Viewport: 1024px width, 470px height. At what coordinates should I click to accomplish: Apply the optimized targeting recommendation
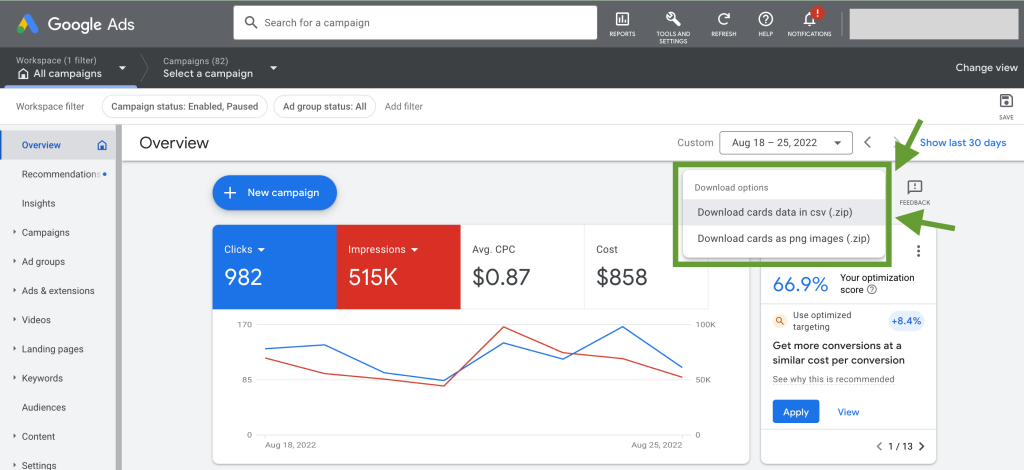795,412
